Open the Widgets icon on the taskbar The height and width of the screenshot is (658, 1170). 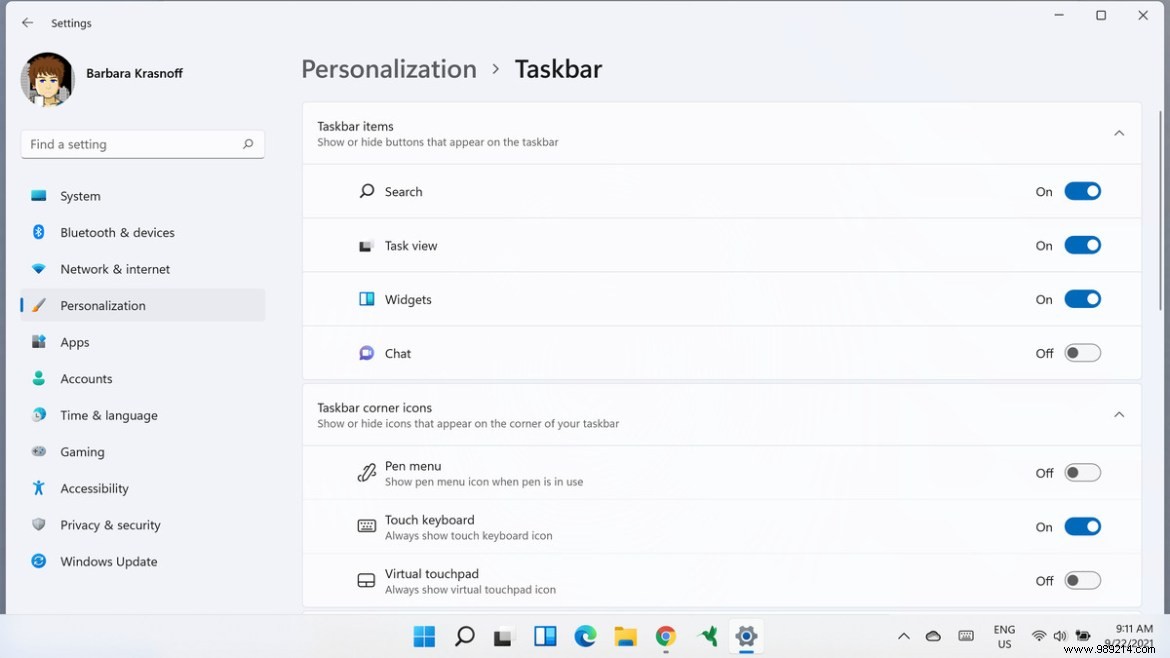pyautogui.click(x=545, y=636)
